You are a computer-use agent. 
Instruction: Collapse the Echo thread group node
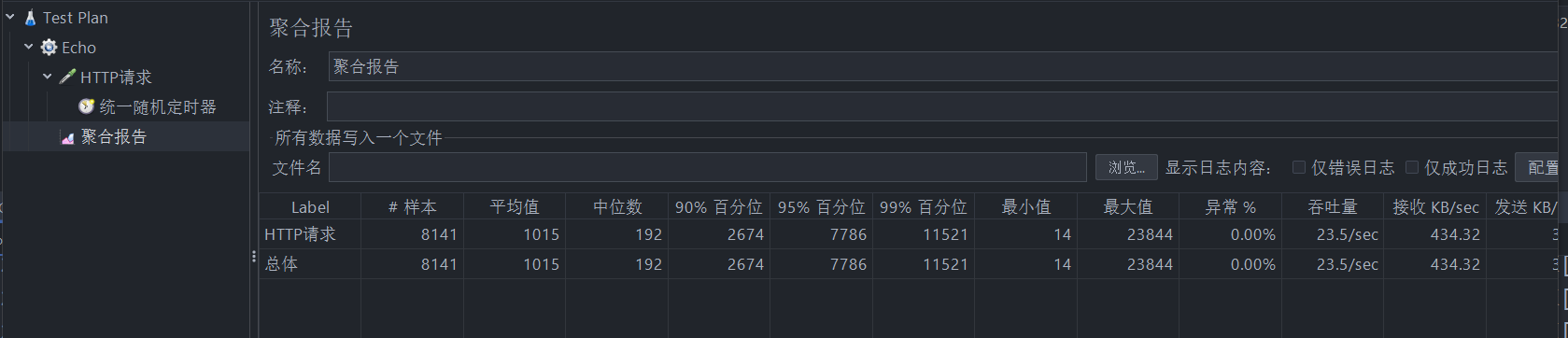coord(29,47)
